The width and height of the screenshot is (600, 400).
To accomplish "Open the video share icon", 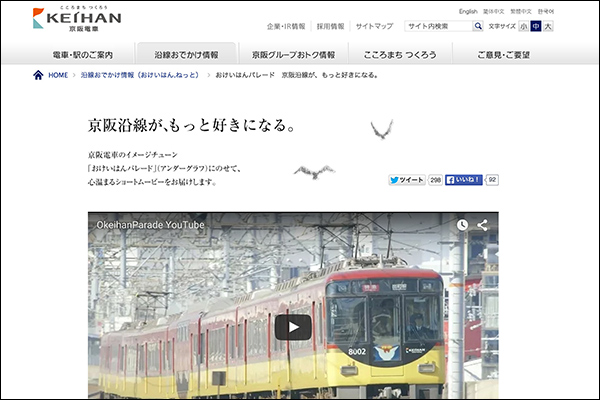I will click(x=482, y=225).
